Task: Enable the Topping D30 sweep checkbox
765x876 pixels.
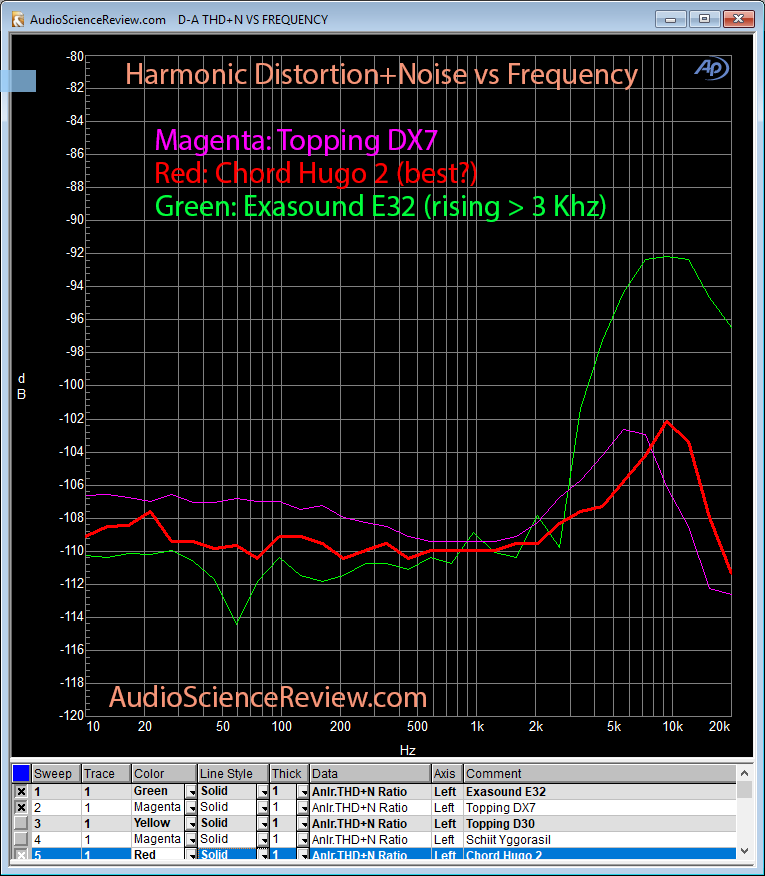Action: click(21, 823)
